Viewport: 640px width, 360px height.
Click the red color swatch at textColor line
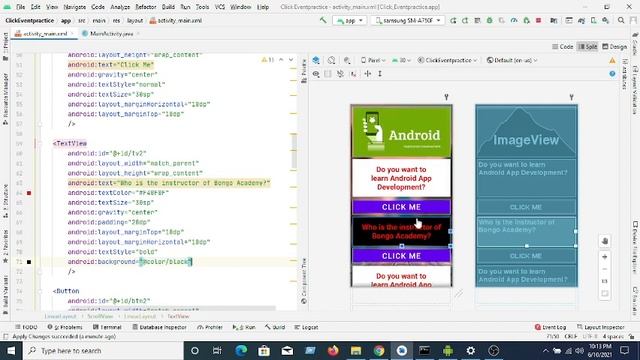[29, 193]
